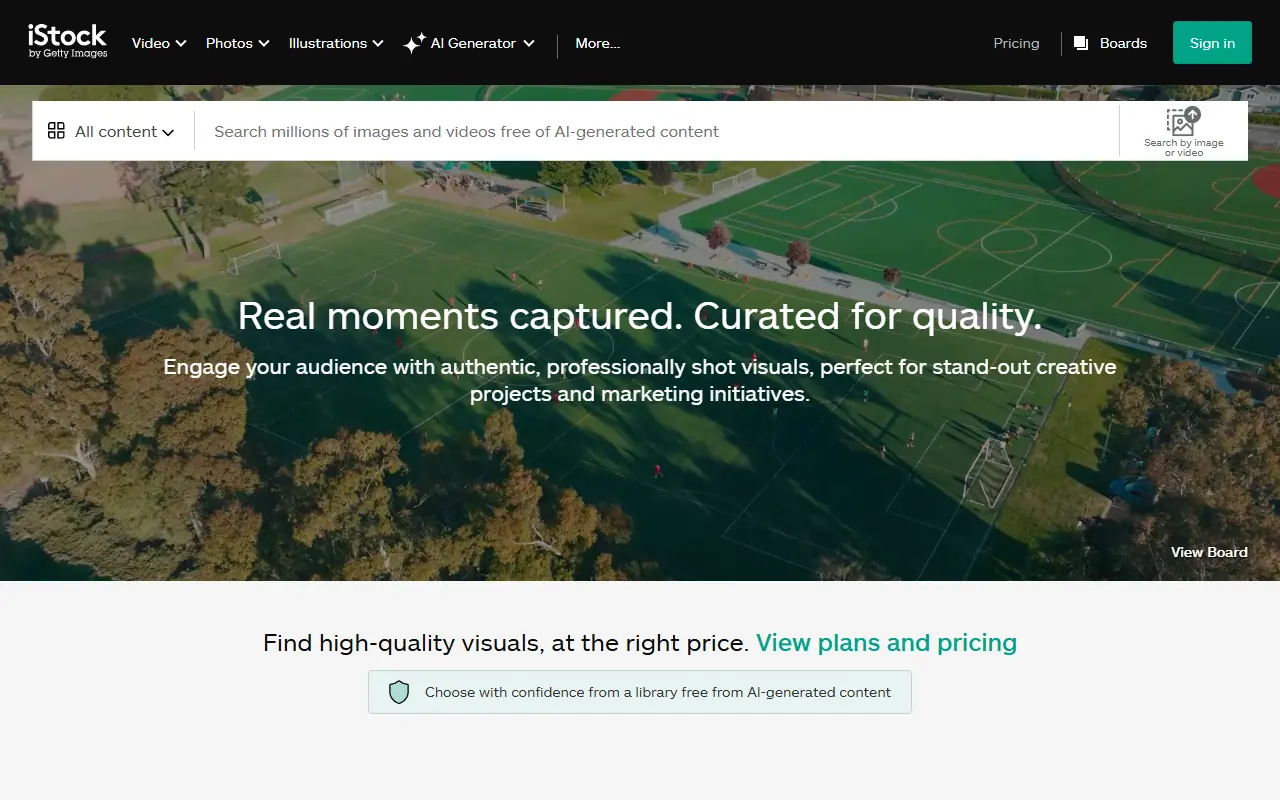Expand the Illustrations navigation menu
The height and width of the screenshot is (800, 1280).
tap(335, 43)
